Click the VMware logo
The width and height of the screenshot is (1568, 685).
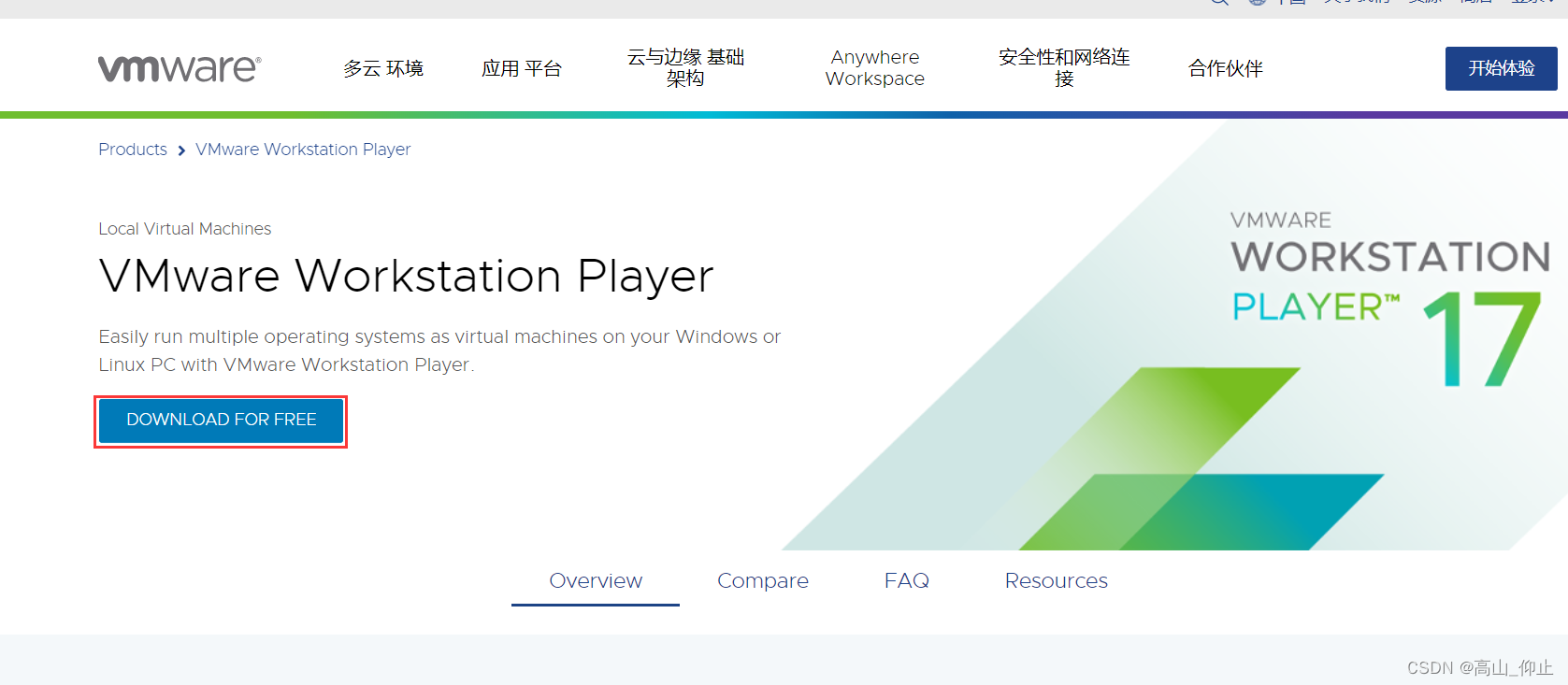pos(180,68)
